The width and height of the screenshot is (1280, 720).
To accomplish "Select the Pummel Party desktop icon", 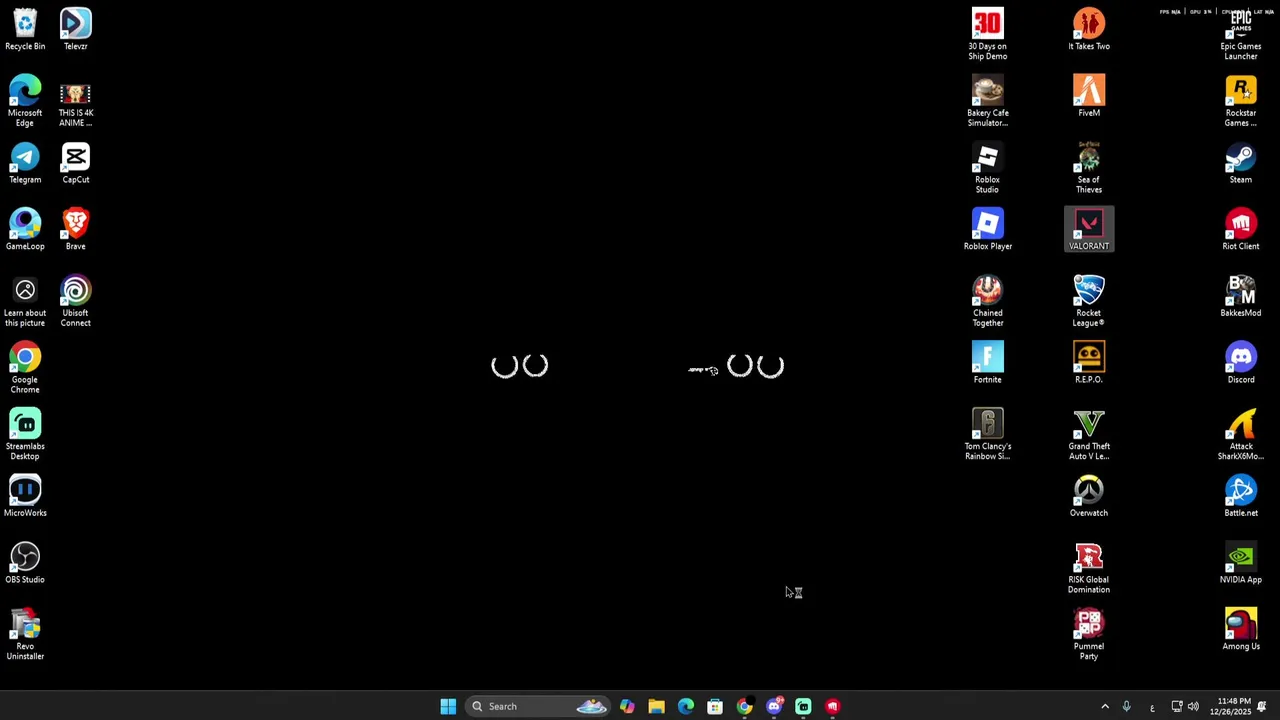I will 1089,635.
